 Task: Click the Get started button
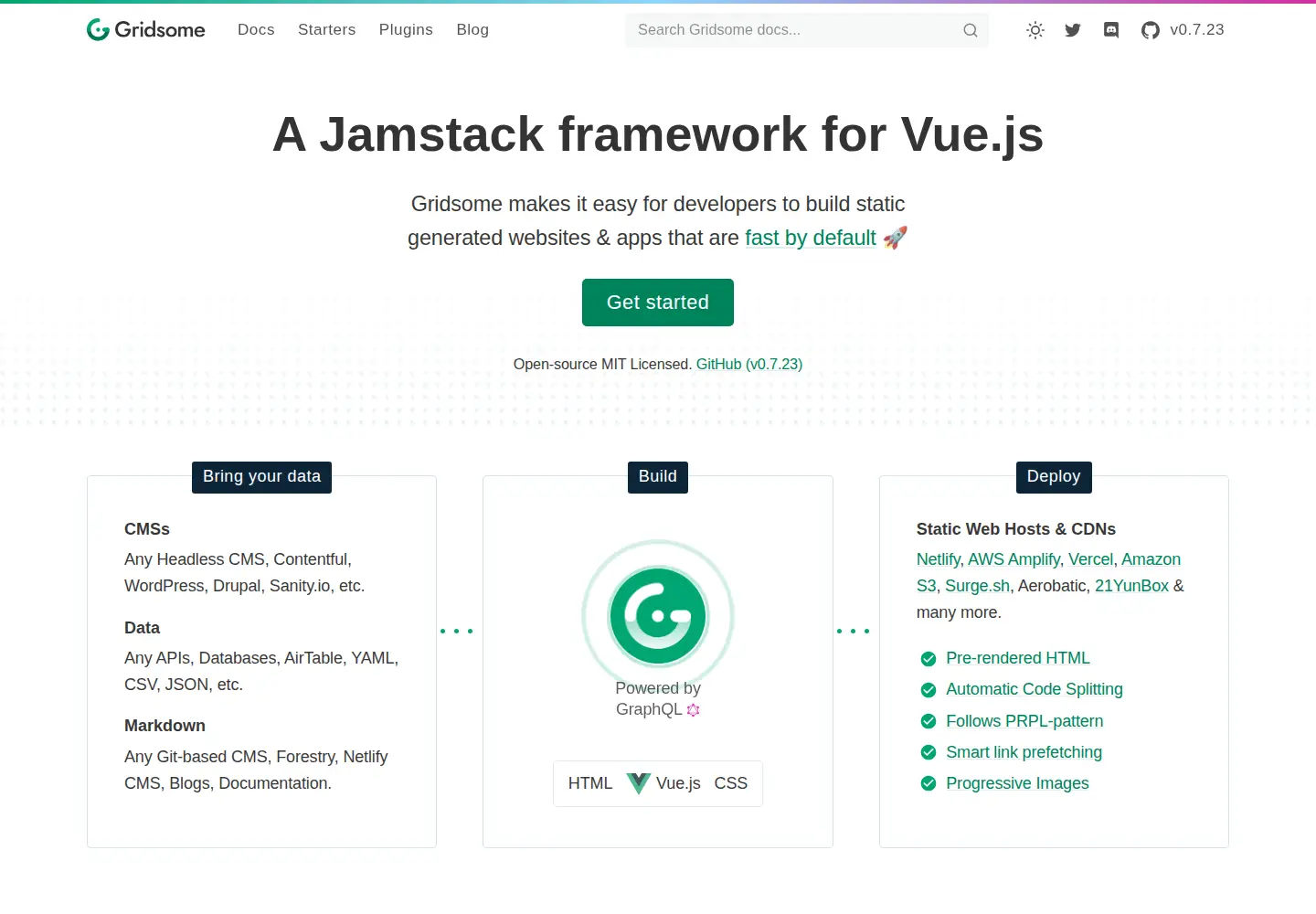point(658,303)
